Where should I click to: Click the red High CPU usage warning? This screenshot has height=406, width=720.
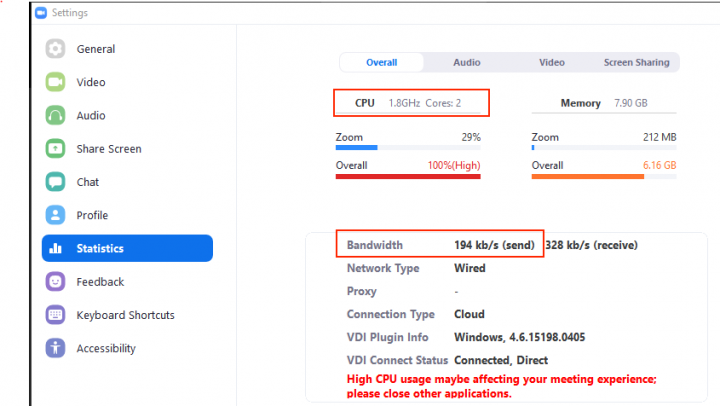click(501, 386)
